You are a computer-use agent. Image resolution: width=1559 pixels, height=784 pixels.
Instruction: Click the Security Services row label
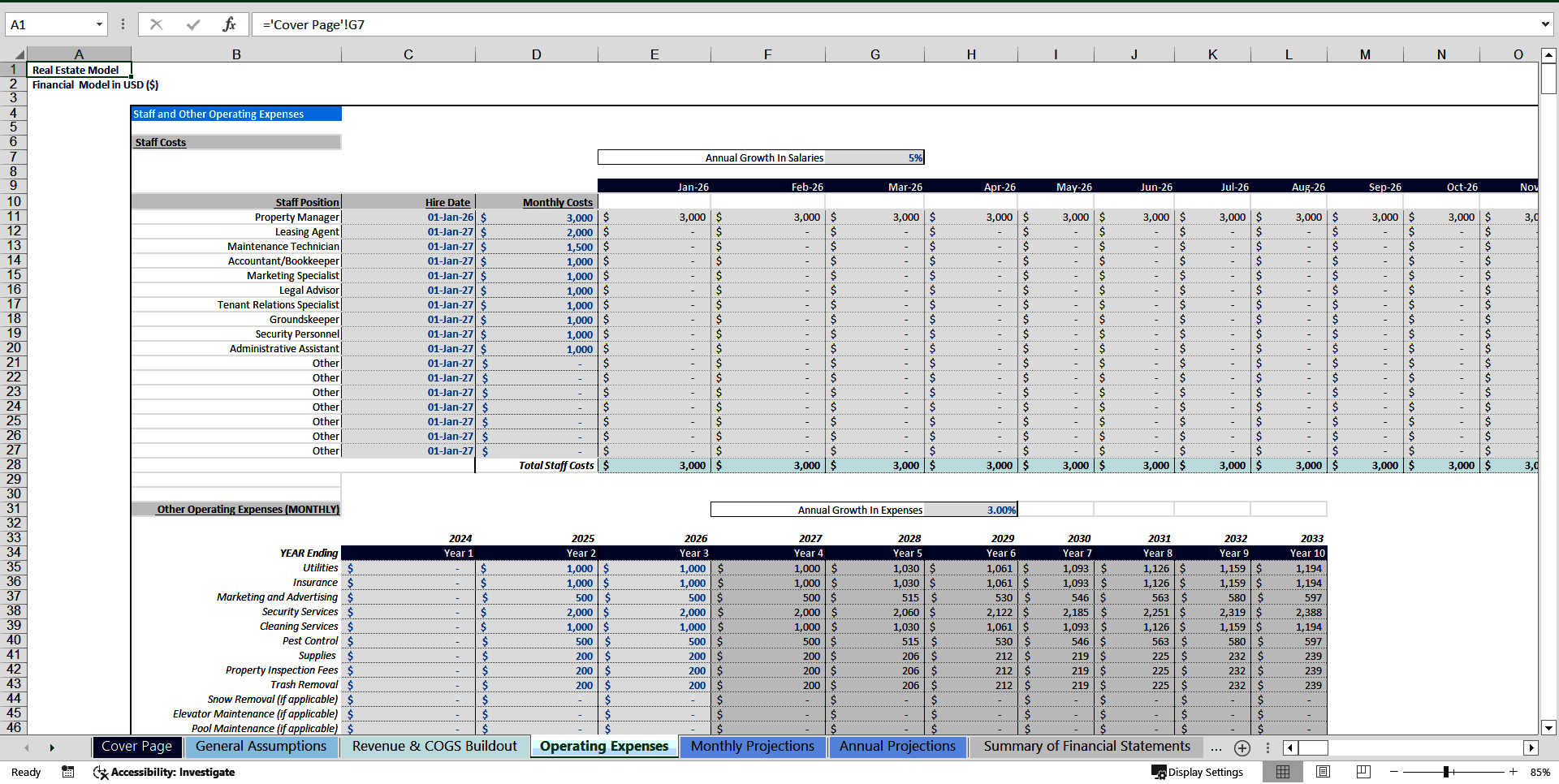click(300, 611)
